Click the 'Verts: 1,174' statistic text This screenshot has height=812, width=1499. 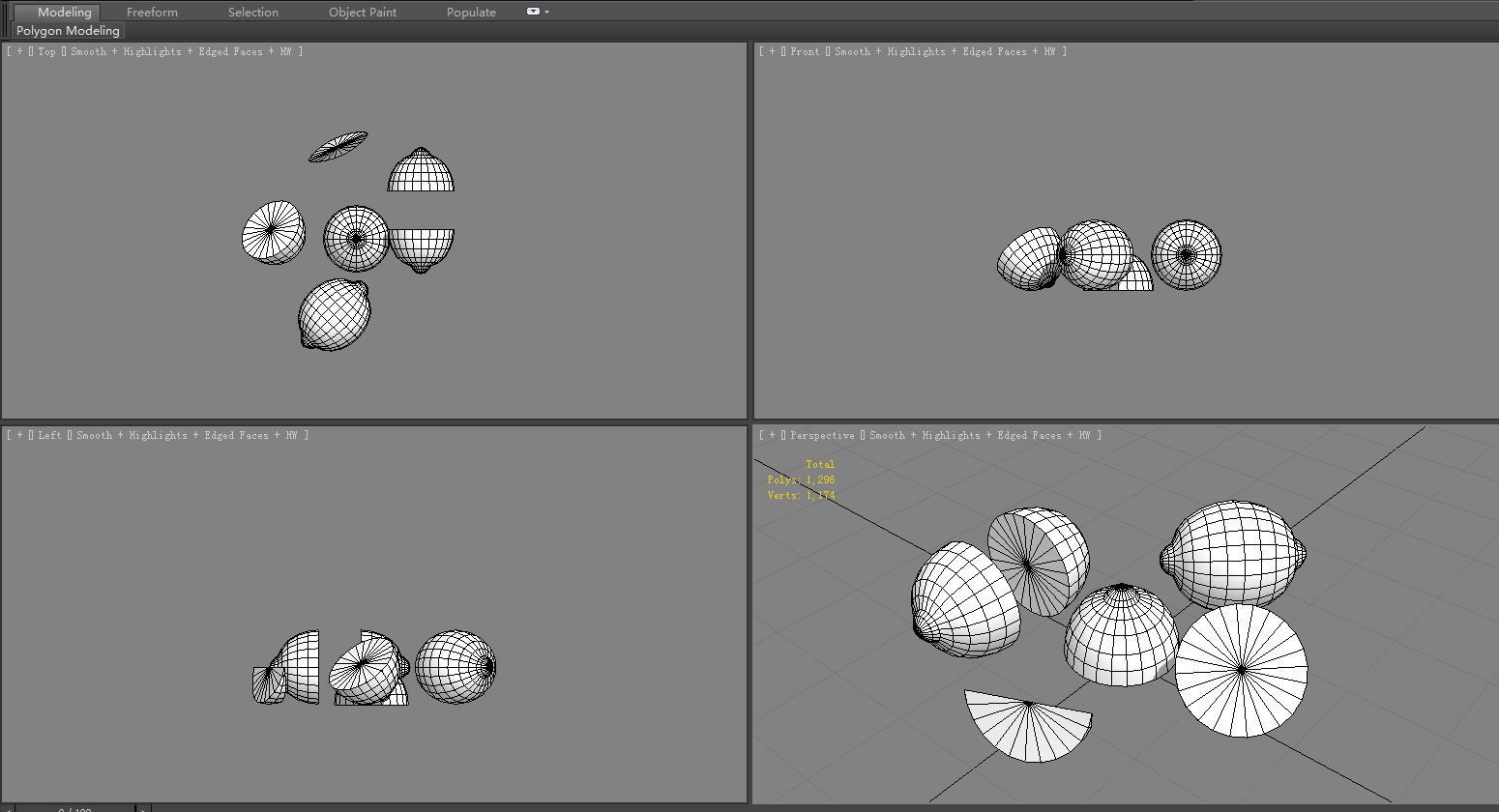[x=801, y=495]
